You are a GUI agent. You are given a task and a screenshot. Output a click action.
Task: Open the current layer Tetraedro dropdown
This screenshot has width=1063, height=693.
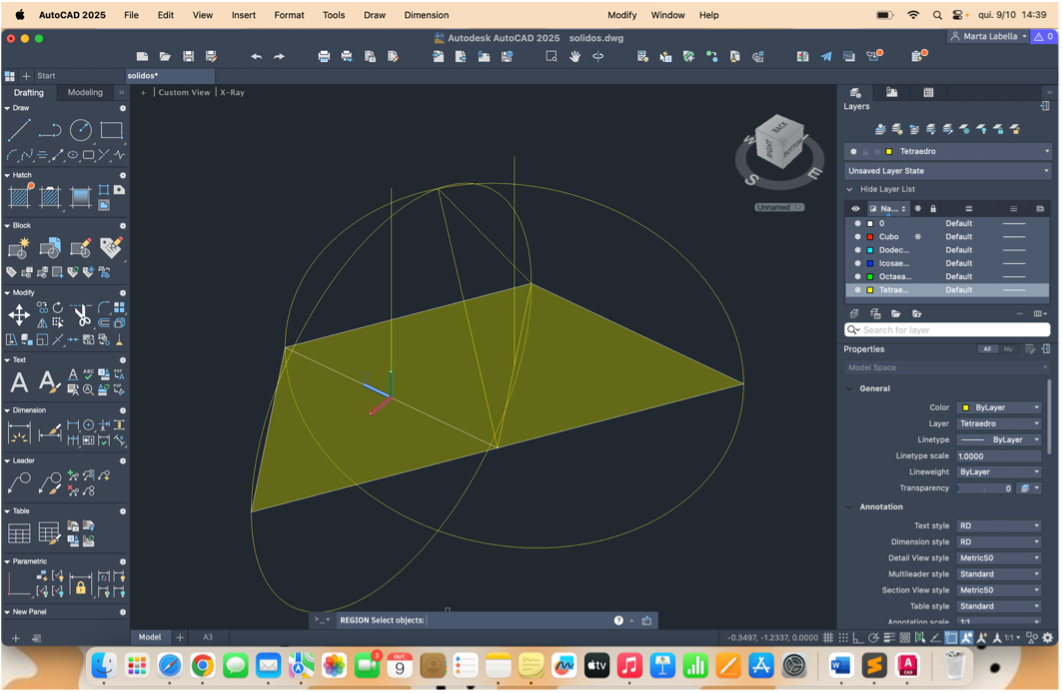[x=947, y=152]
